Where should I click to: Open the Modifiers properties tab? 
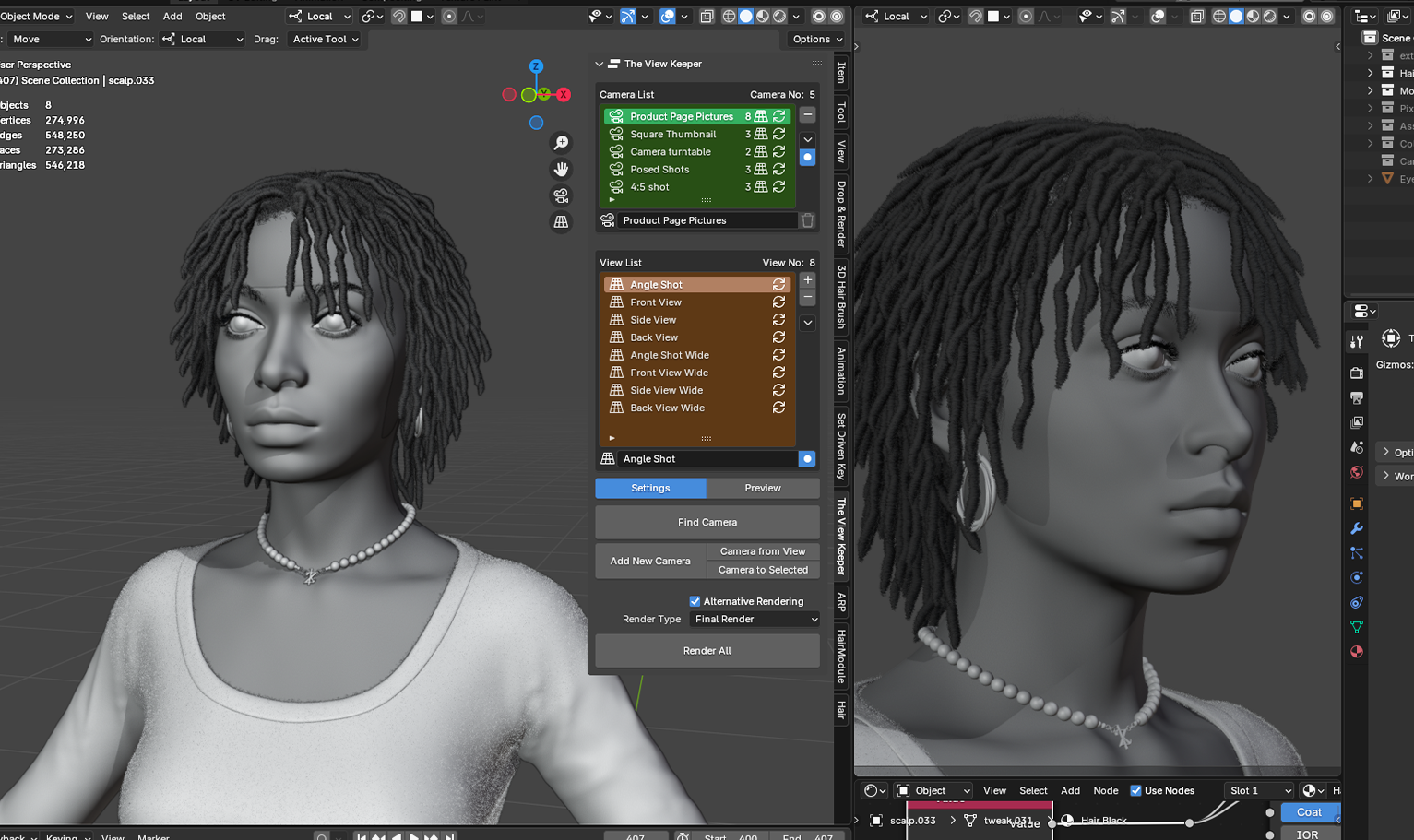click(1357, 528)
